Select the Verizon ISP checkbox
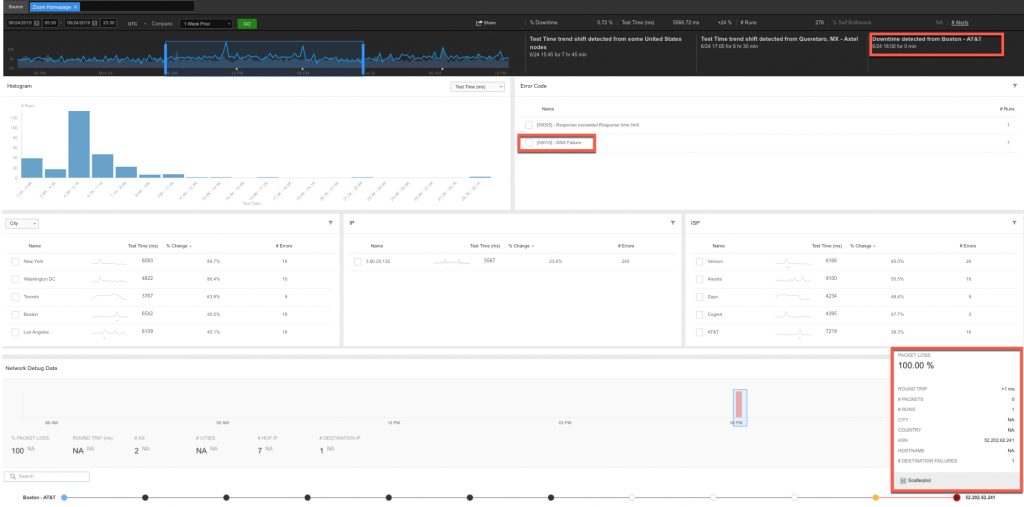 pos(700,261)
